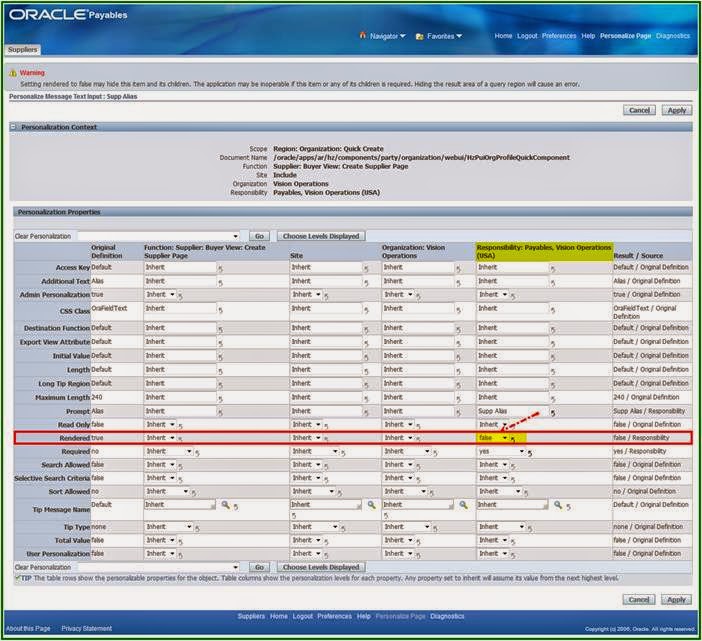Click the search icon in Site-level Tip Message Name
This screenshot has width=702, height=641.
[x=371, y=505]
